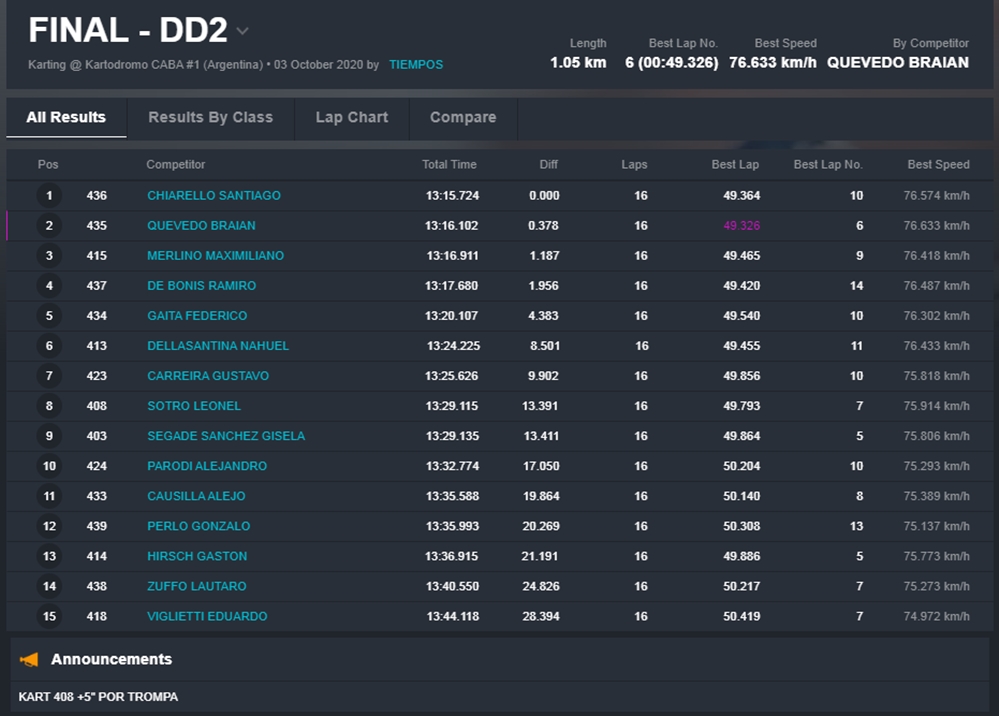This screenshot has height=716, width=999.
Task: Open the Lap Chart tab
Action: coord(351,117)
